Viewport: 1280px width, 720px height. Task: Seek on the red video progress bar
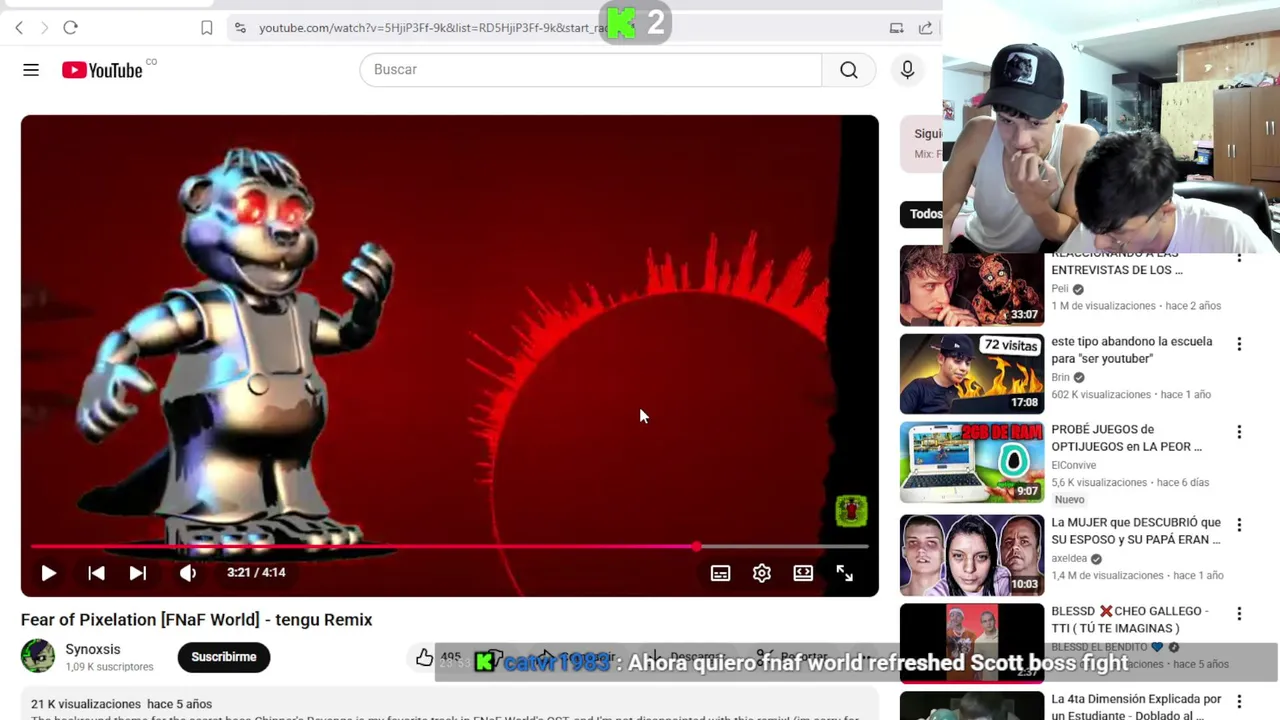[450, 547]
